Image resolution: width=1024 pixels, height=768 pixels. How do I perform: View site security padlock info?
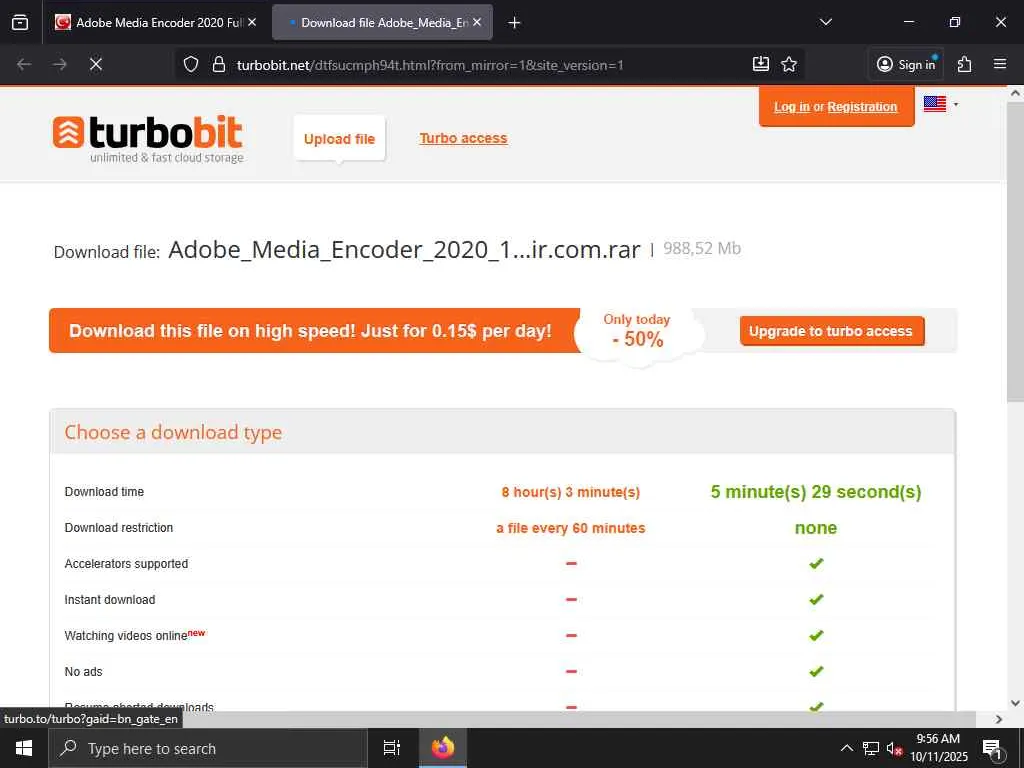[x=219, y=65]
